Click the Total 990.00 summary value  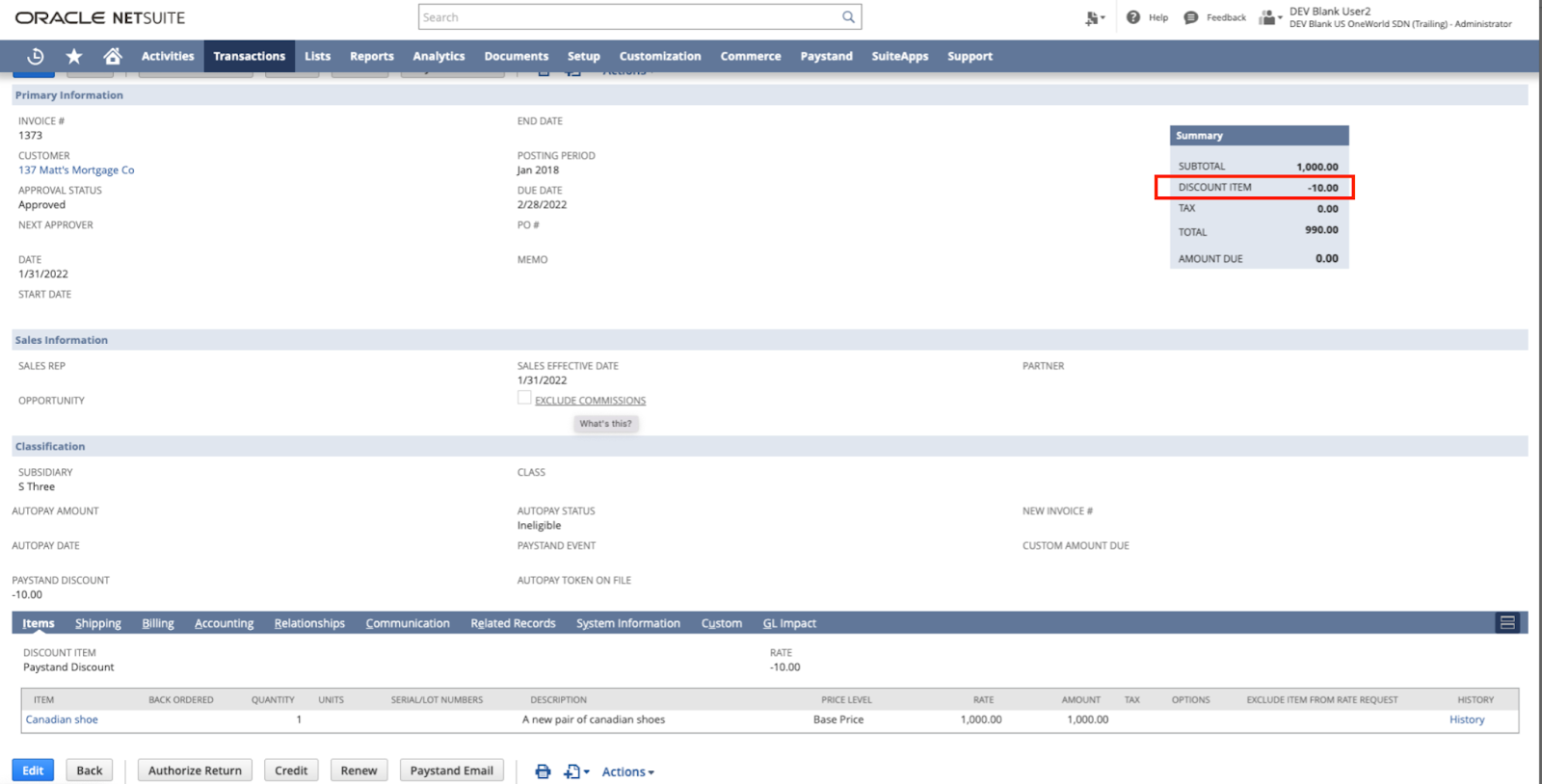1321,230
